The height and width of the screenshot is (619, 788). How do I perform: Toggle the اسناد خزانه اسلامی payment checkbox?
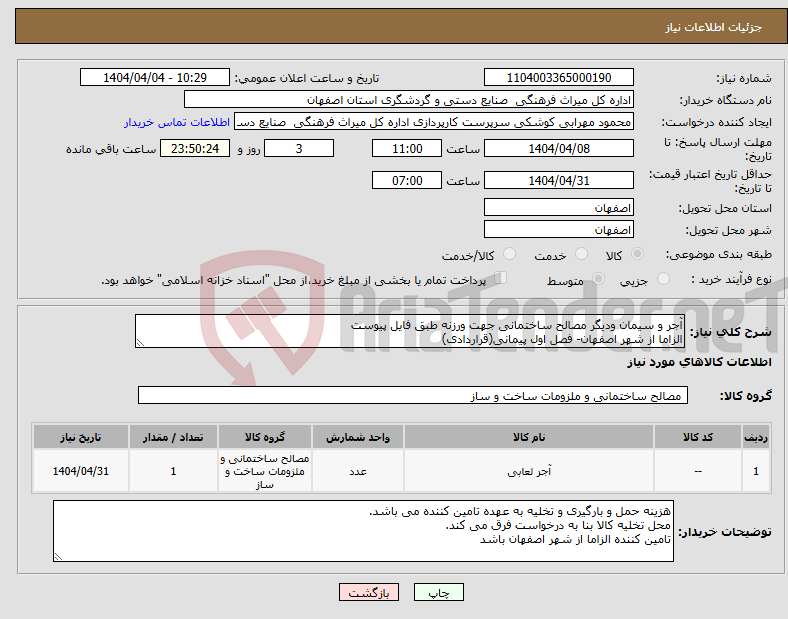(x=501, y=278)
